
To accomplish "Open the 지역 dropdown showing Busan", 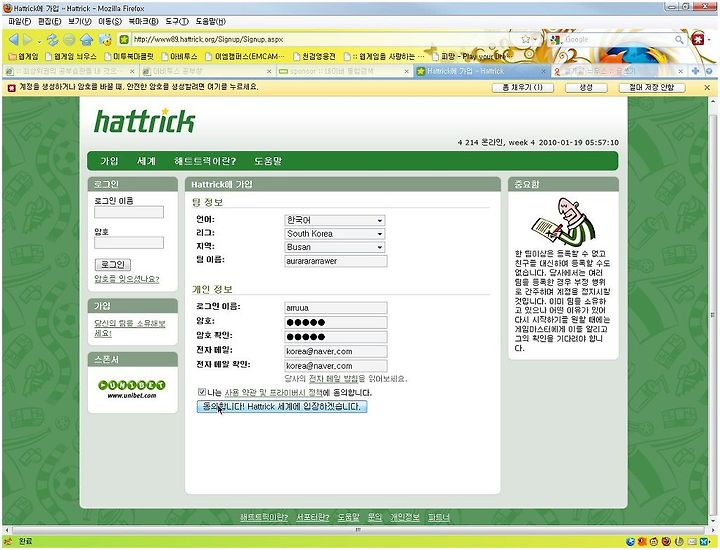I will click(x=335, y=247).
